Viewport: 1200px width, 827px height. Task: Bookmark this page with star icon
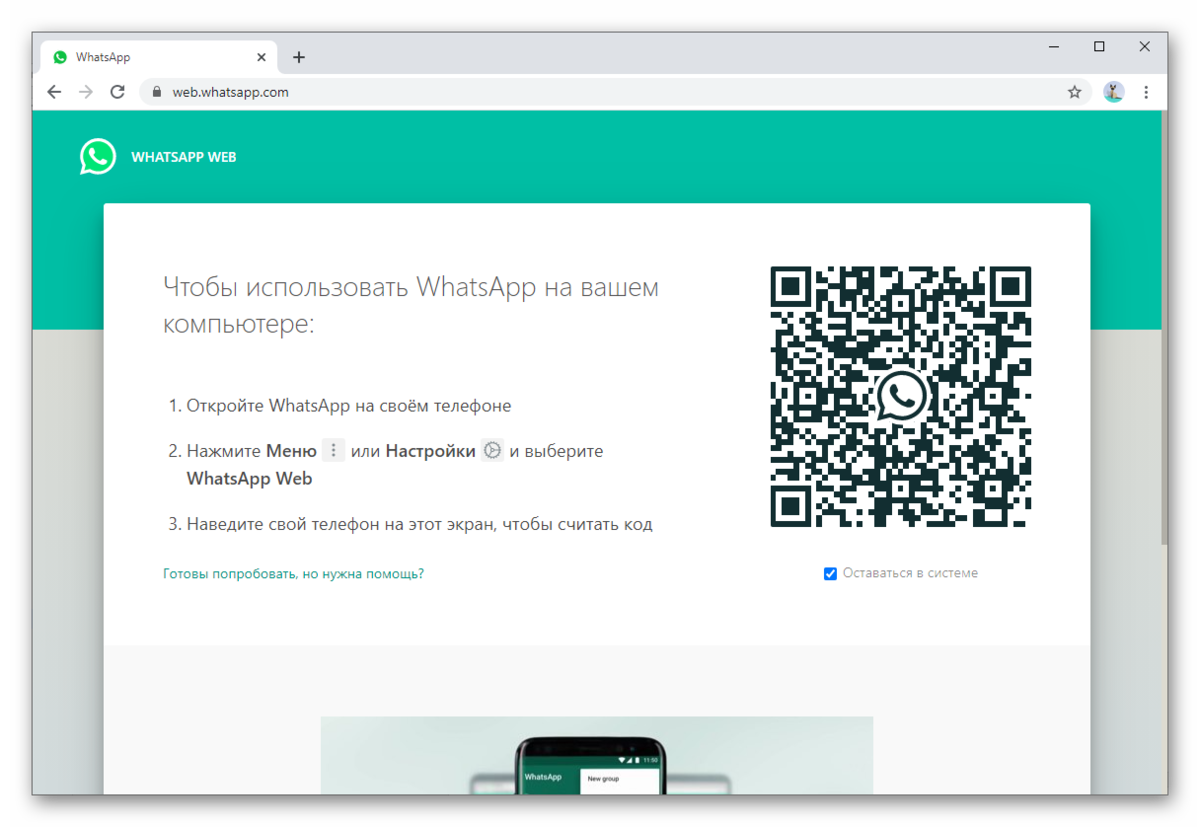click(x=1075, y=92)
